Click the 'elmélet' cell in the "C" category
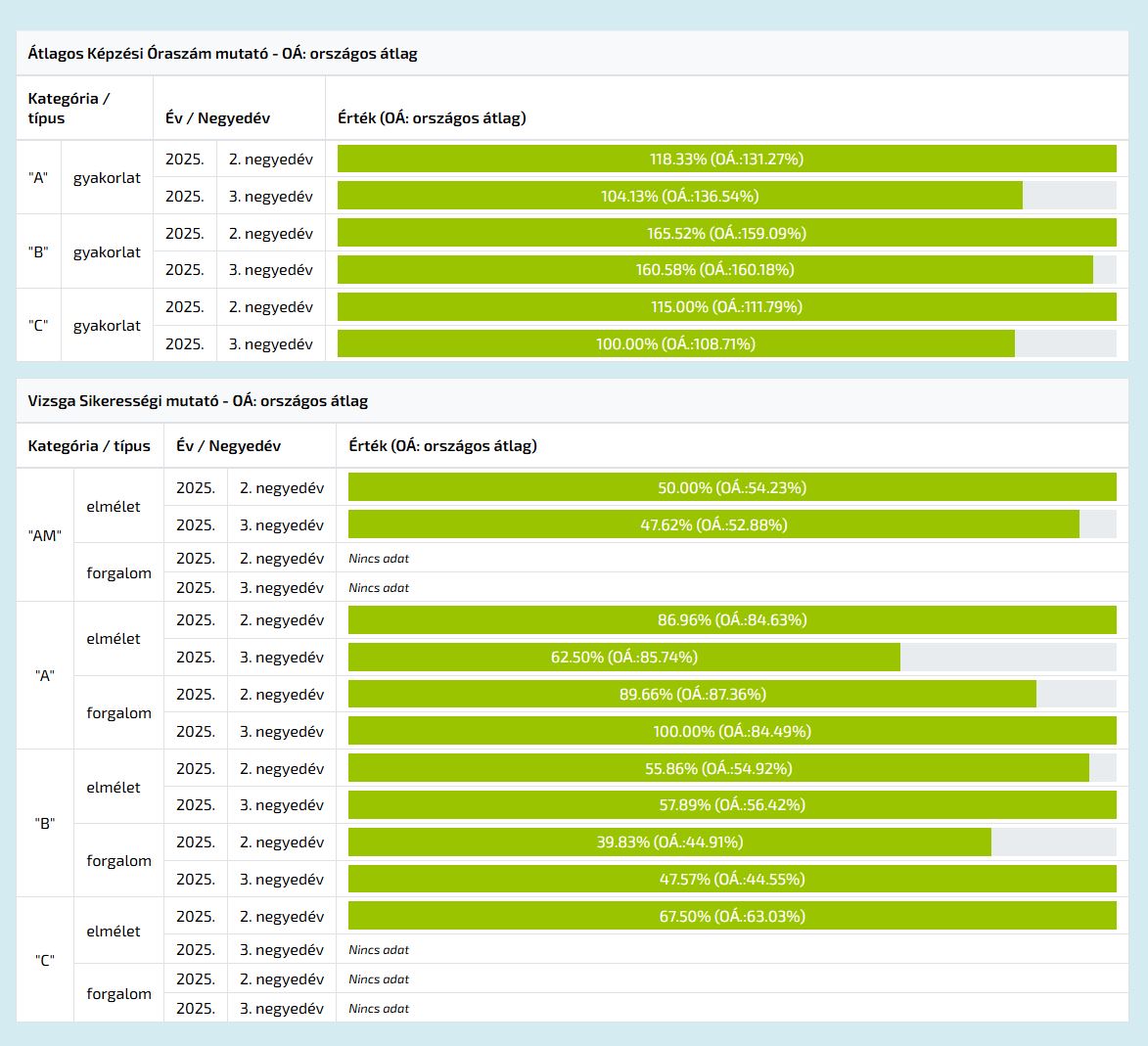 coord(114,932)
